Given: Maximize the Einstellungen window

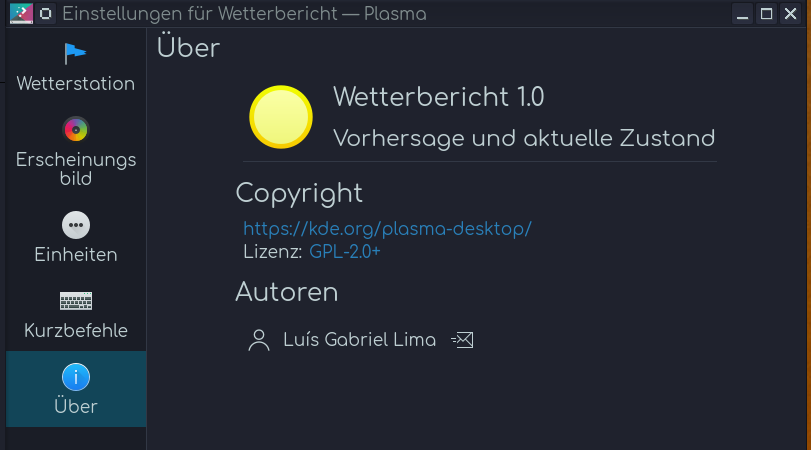Looking at the screenshot, I should pos(767,13).
